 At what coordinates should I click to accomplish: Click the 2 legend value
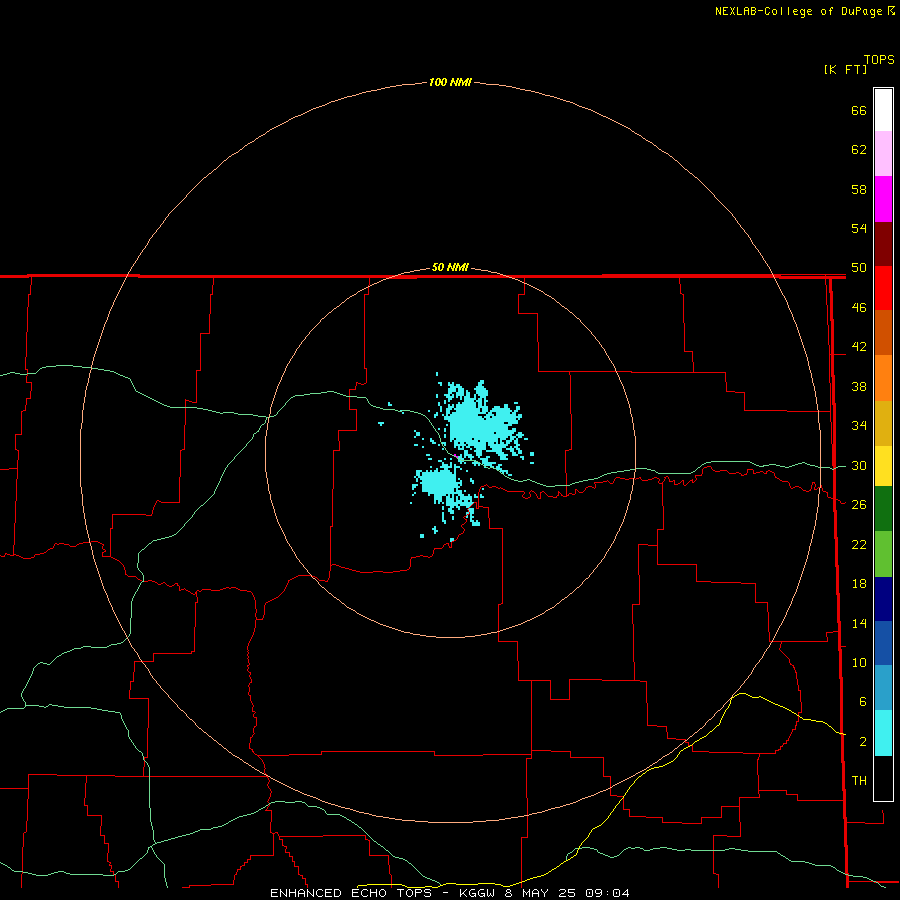[x=863, y=742]
